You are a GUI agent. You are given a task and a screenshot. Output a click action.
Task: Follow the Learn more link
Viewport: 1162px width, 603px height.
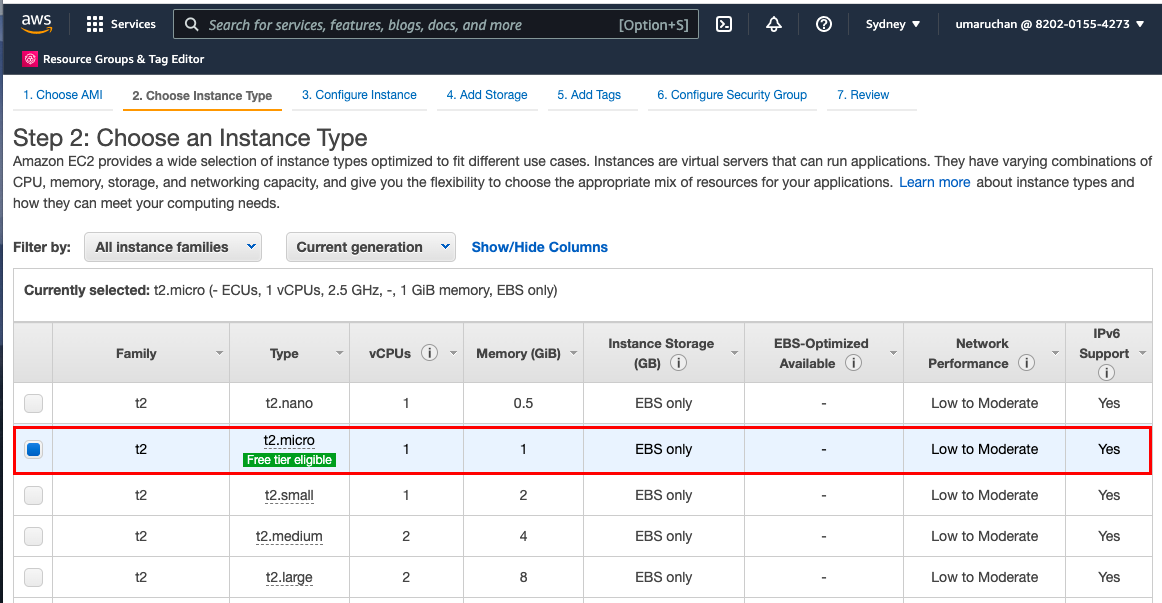click(934, 182)
